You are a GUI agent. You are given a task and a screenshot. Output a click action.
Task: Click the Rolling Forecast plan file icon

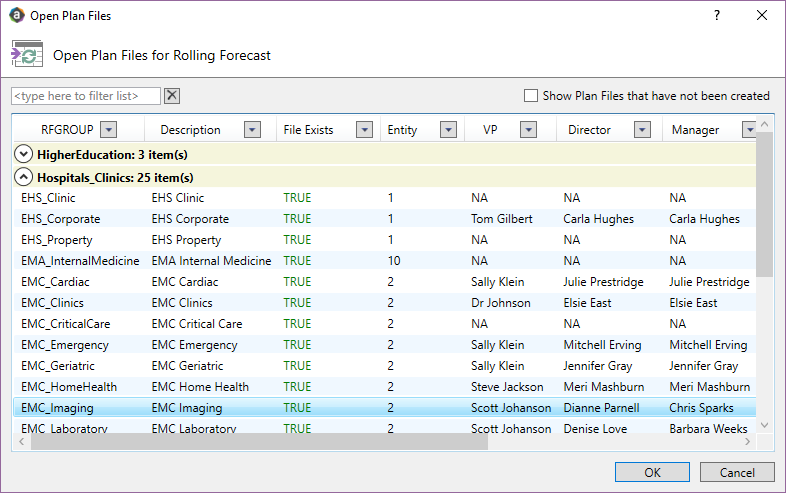click(x=27, y=54)
